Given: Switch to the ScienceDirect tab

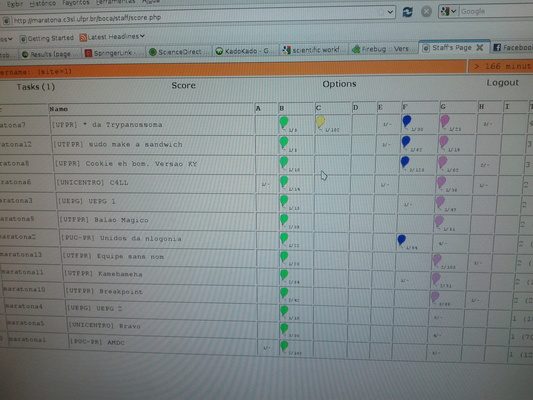Looking at the screenshot, I should pyautogui.click(x=175, y=52).
